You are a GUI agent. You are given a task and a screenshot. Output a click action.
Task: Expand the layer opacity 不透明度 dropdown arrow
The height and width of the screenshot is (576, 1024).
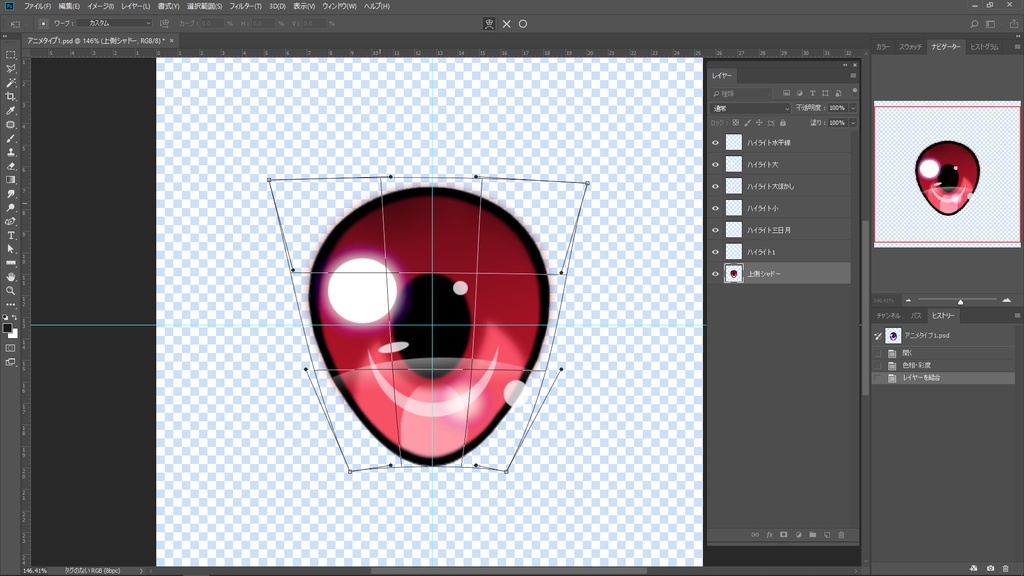click(852, 108)
